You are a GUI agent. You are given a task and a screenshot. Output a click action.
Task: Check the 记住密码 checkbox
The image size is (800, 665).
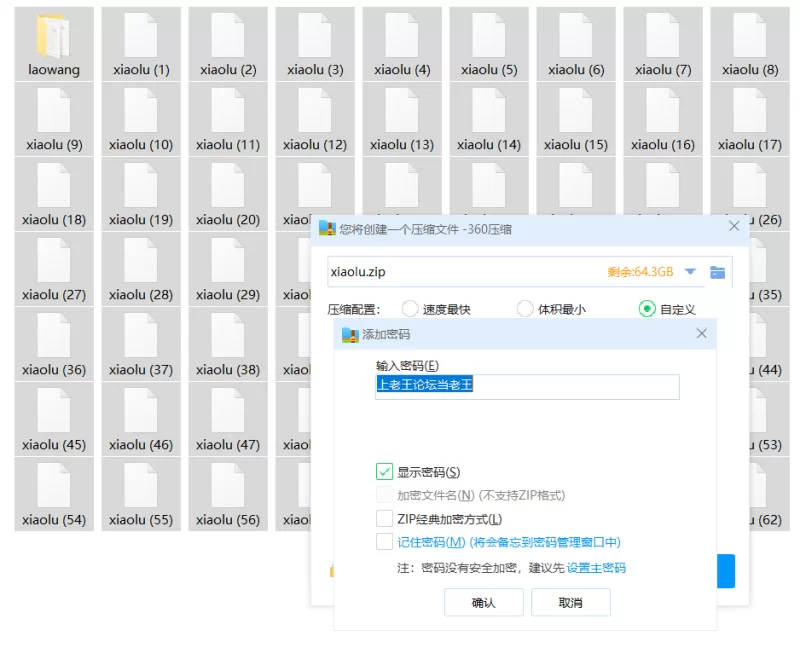coord(385,542)
